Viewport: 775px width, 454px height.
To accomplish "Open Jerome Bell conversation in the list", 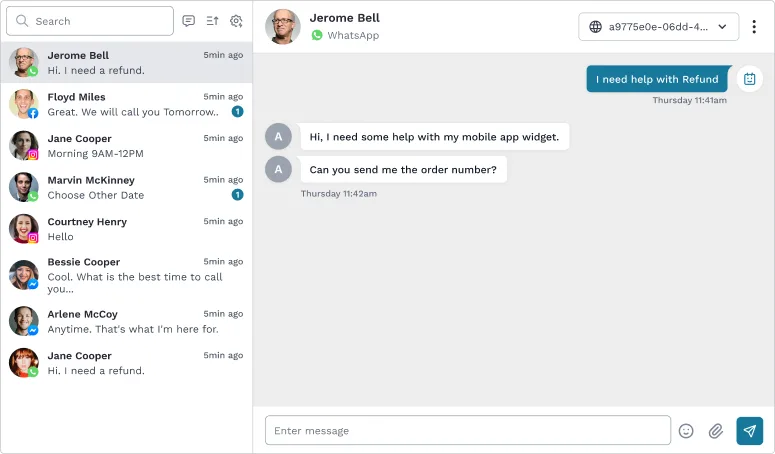I will pos(127,63).
